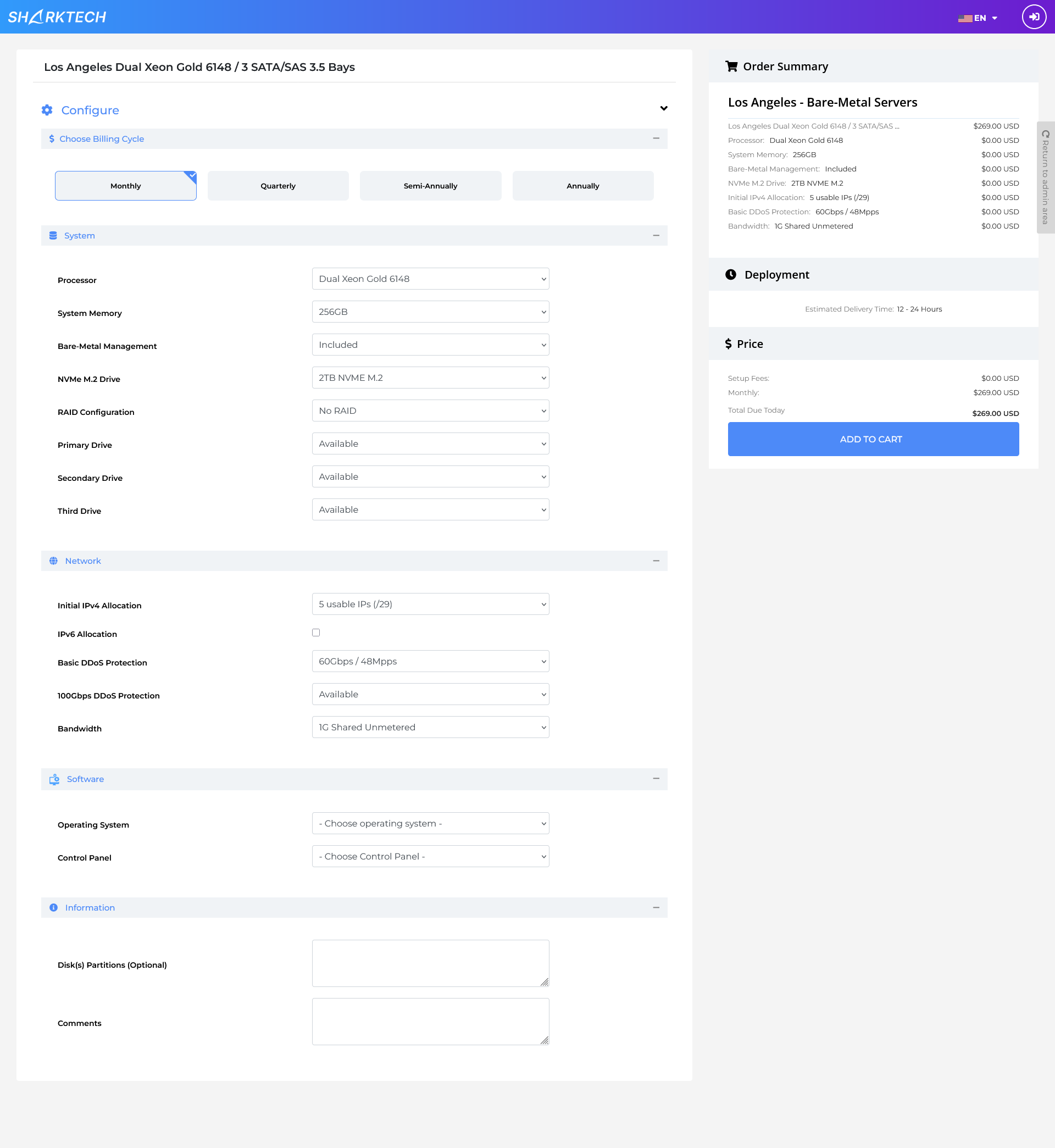Click into the Disk(s) Partitions text area

[430, 963]
